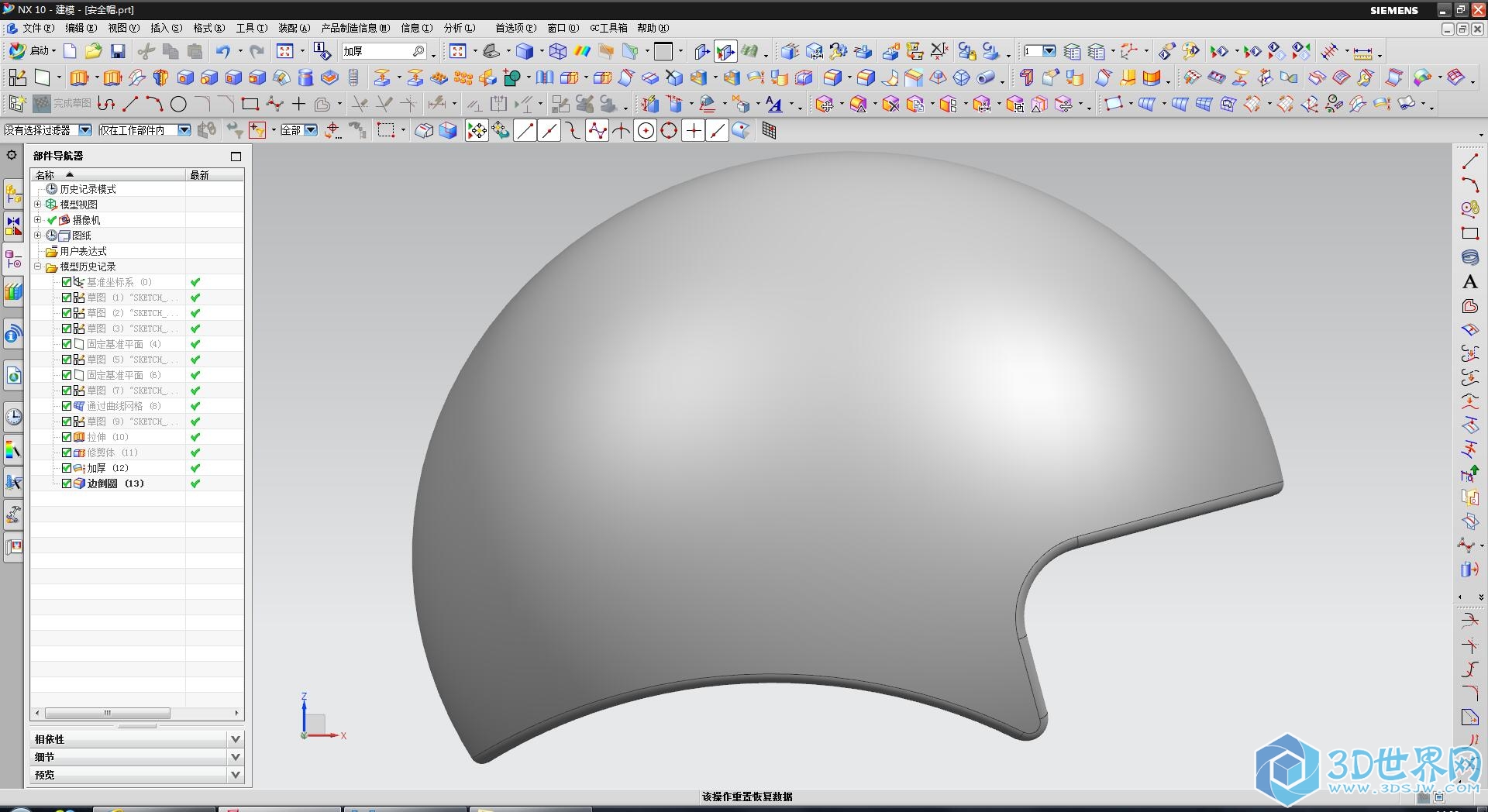The width and height of the screenshot is (1488, 812).
Task: Save the part with the floppy icon
Action: 118,51
